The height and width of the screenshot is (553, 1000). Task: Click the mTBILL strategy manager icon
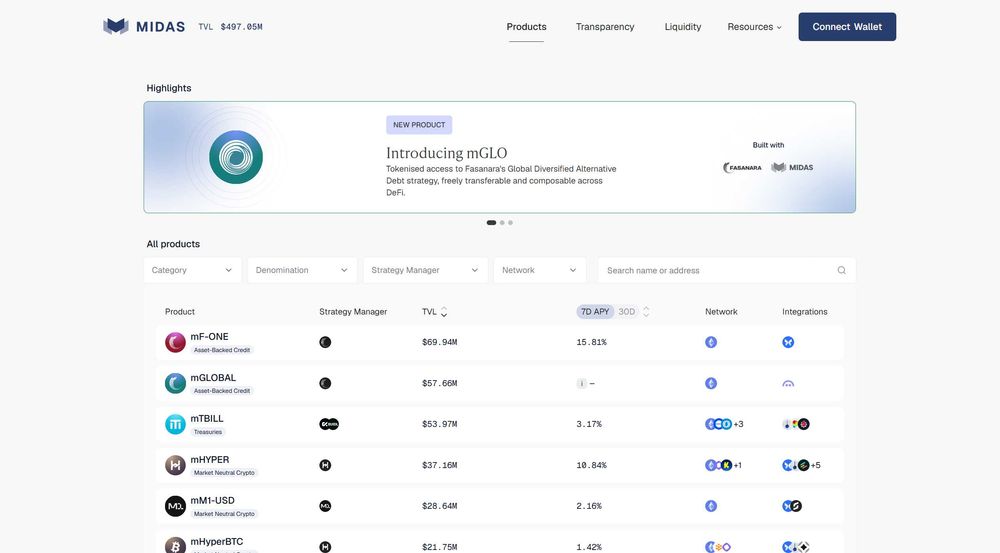click(329, 424)
